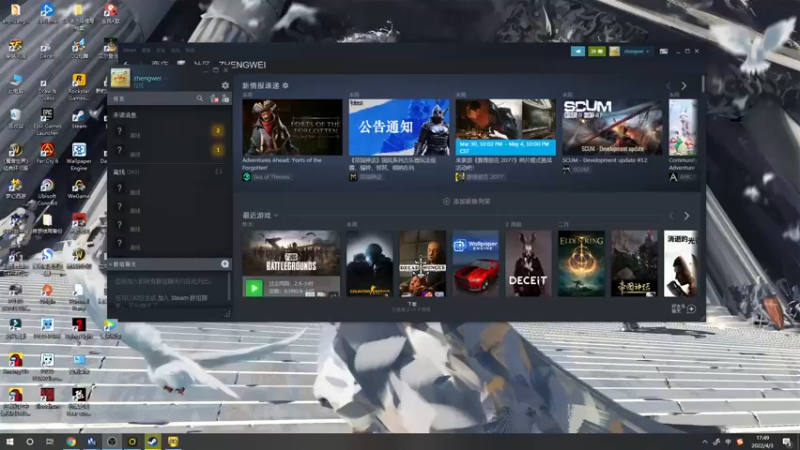Open the add new shelf button
800x450 pixels.
pos(467,201)
